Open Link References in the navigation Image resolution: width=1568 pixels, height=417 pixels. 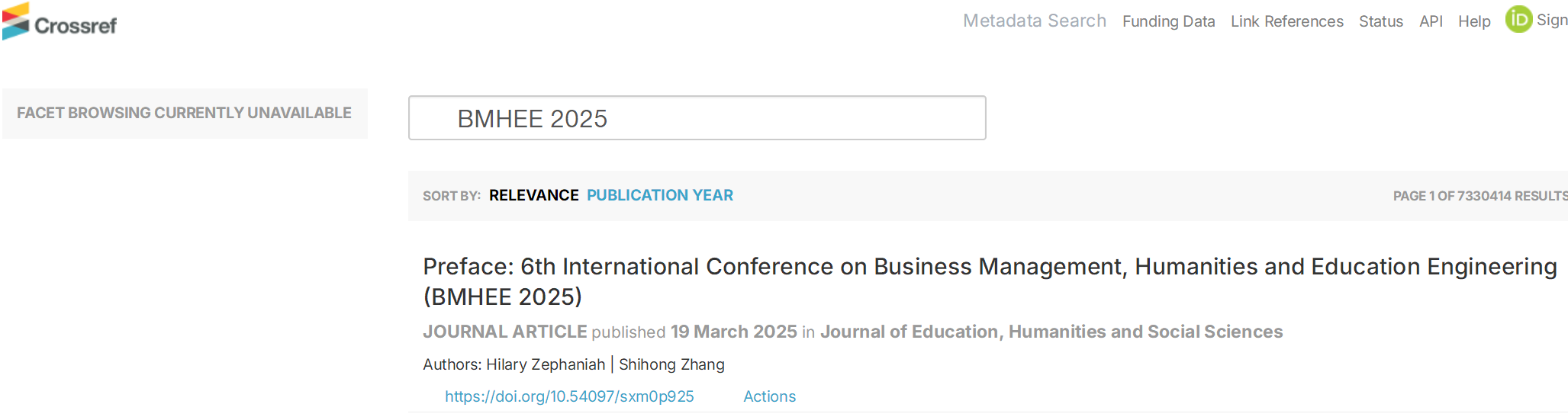(1286, 22)
